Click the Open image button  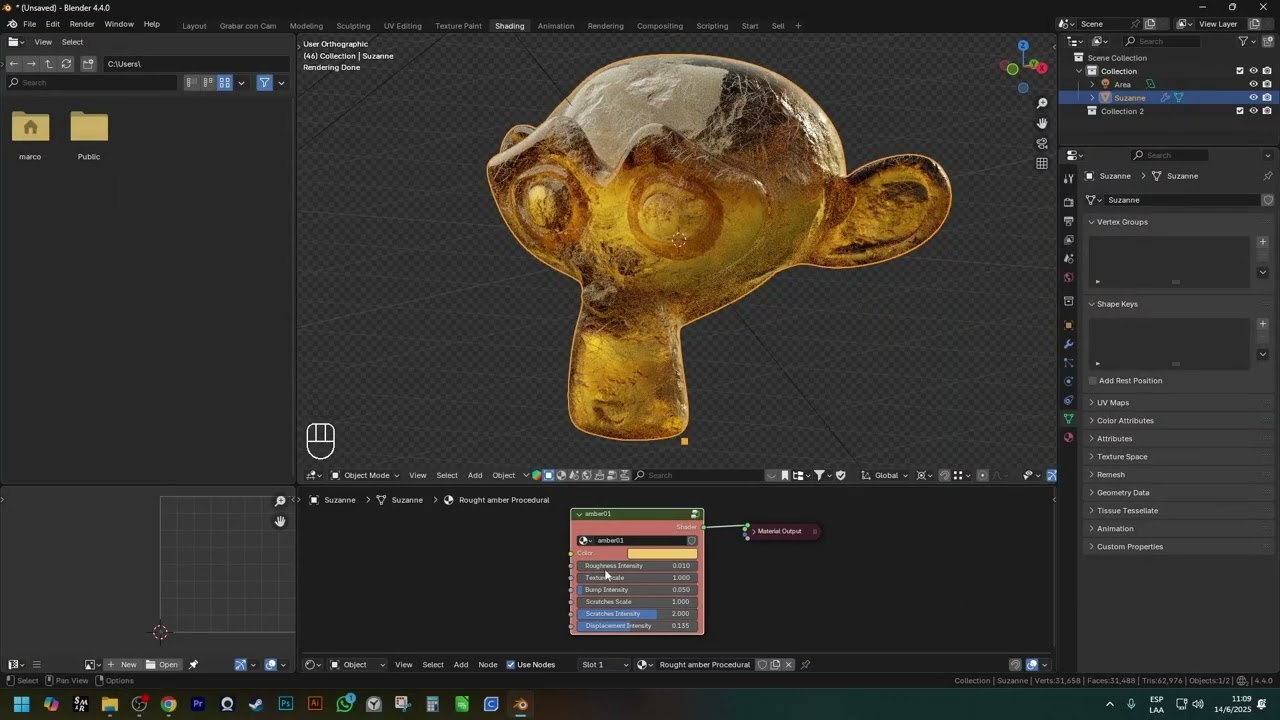pos(162,665)
